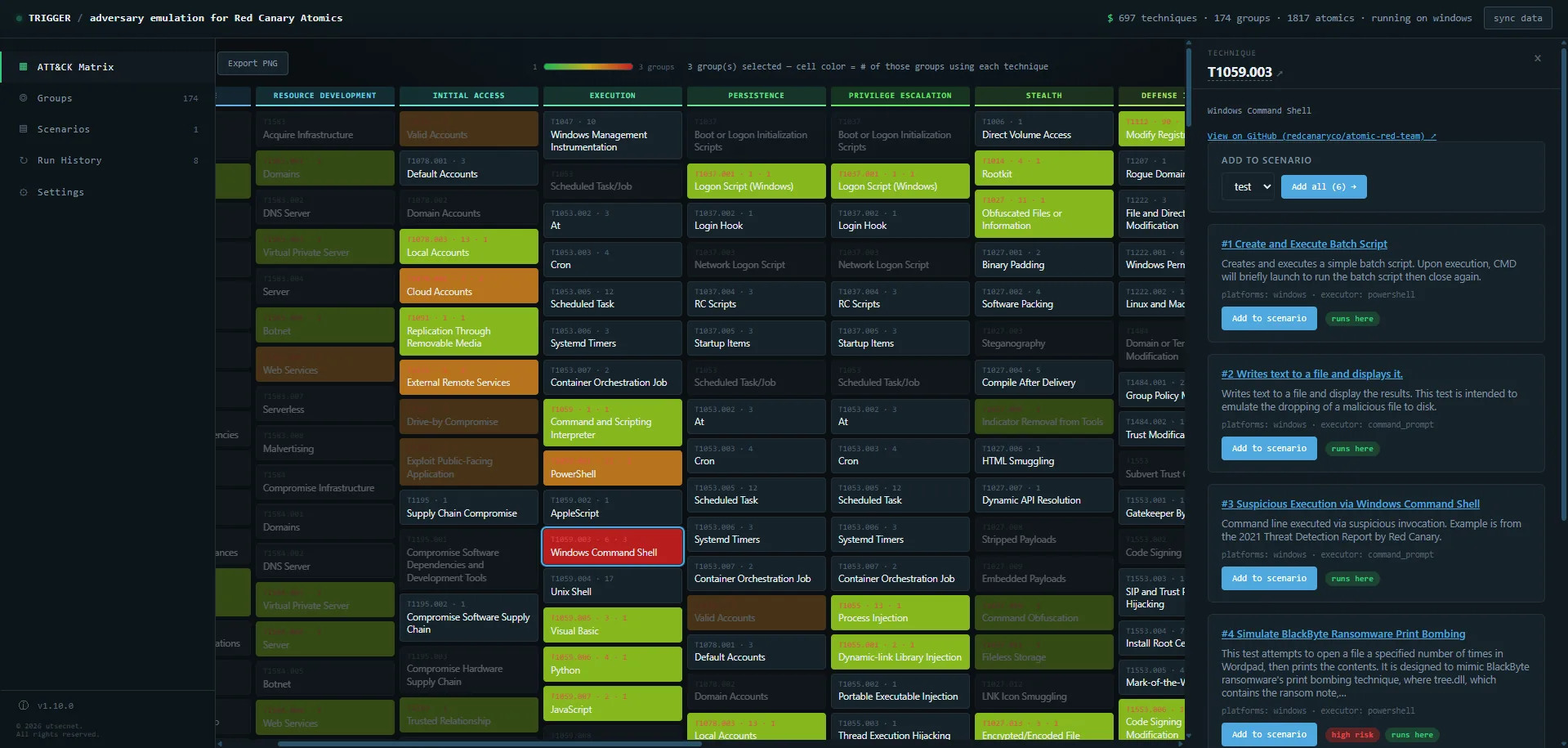Click the Execution tactic header

(x=612, y=96)
